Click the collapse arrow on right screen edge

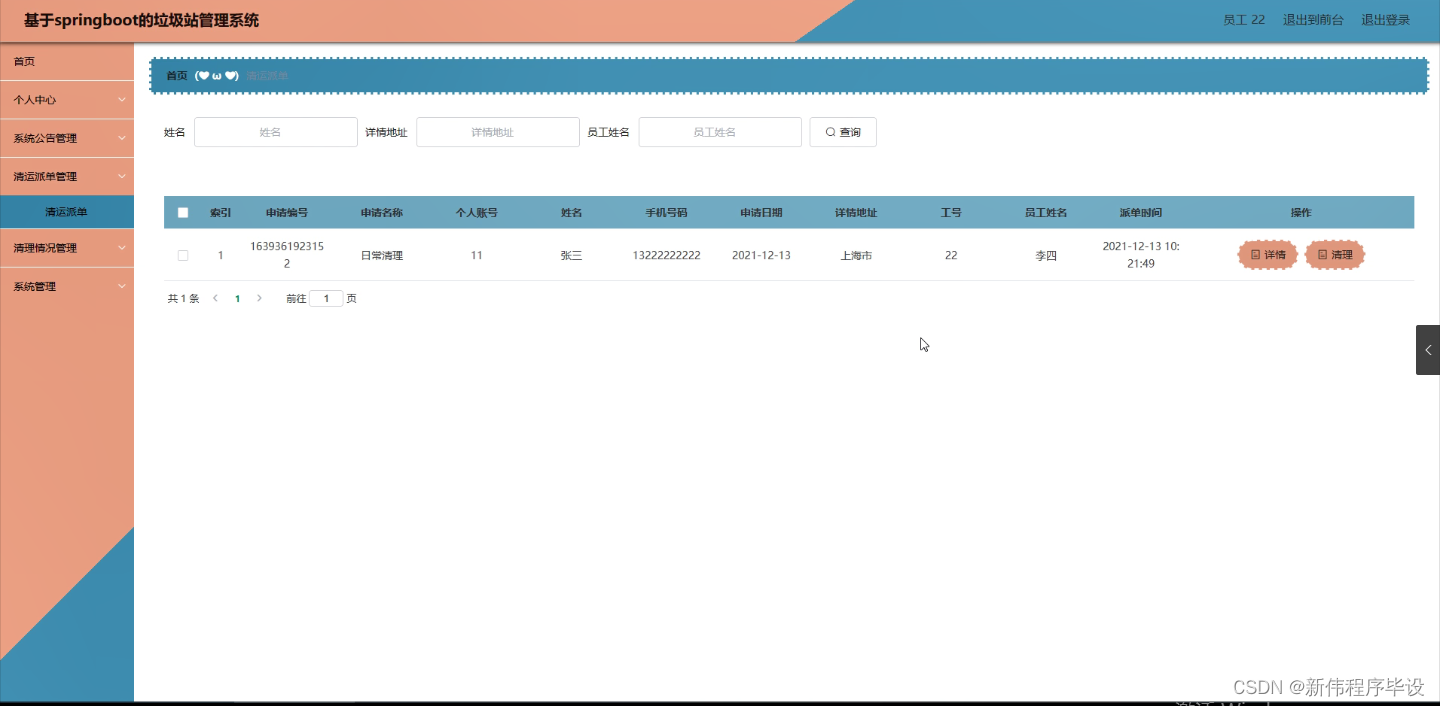[1428, 349]
